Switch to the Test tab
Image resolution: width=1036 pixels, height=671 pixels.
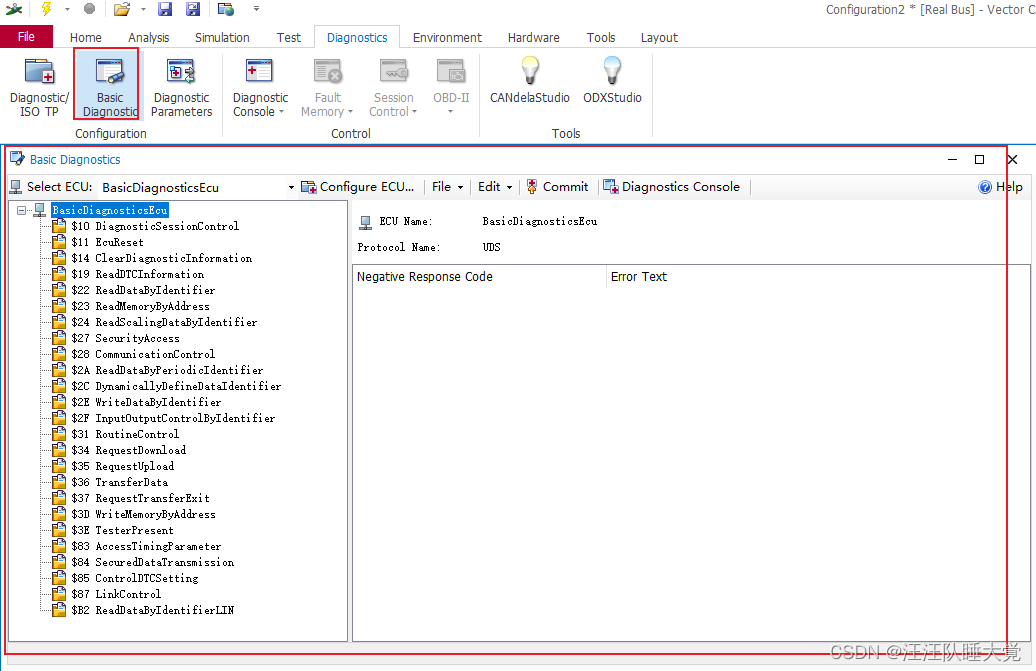click(289, 38)
